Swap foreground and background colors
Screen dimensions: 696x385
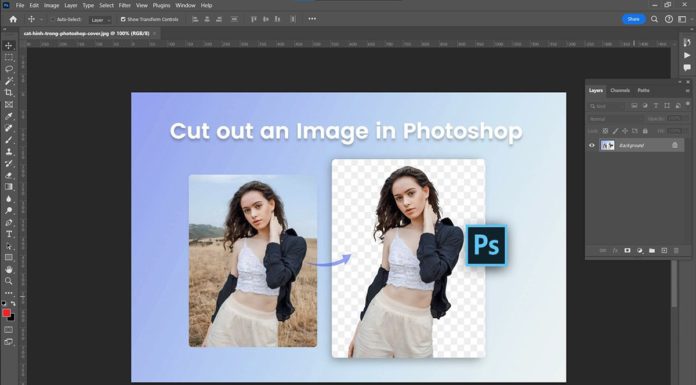[x=13, y=304]
